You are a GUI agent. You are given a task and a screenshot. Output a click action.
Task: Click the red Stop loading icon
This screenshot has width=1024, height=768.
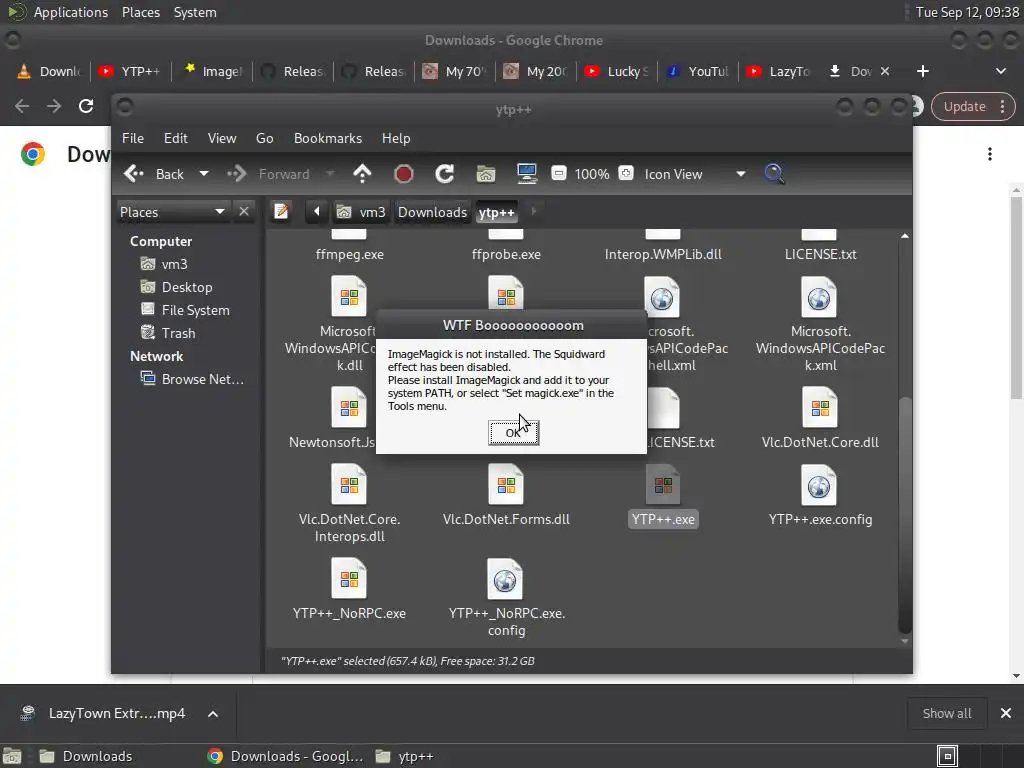(x=404, y=174)
